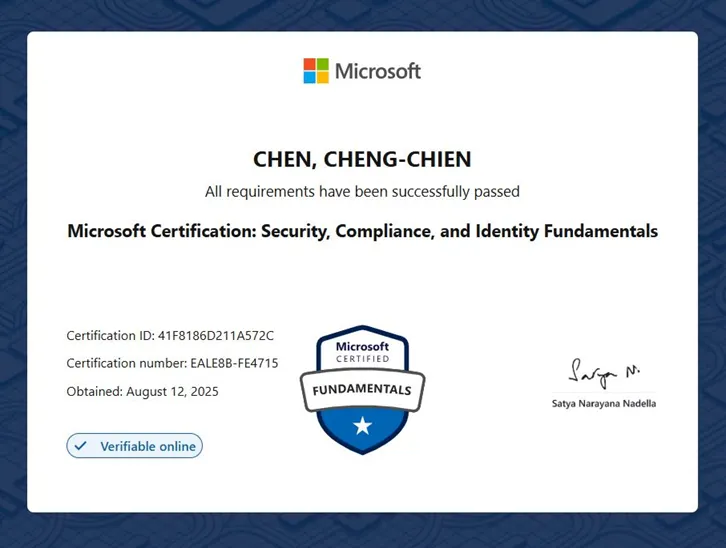Click the 'Obtained: August 12, 2025' line

[x=143, y=392]
